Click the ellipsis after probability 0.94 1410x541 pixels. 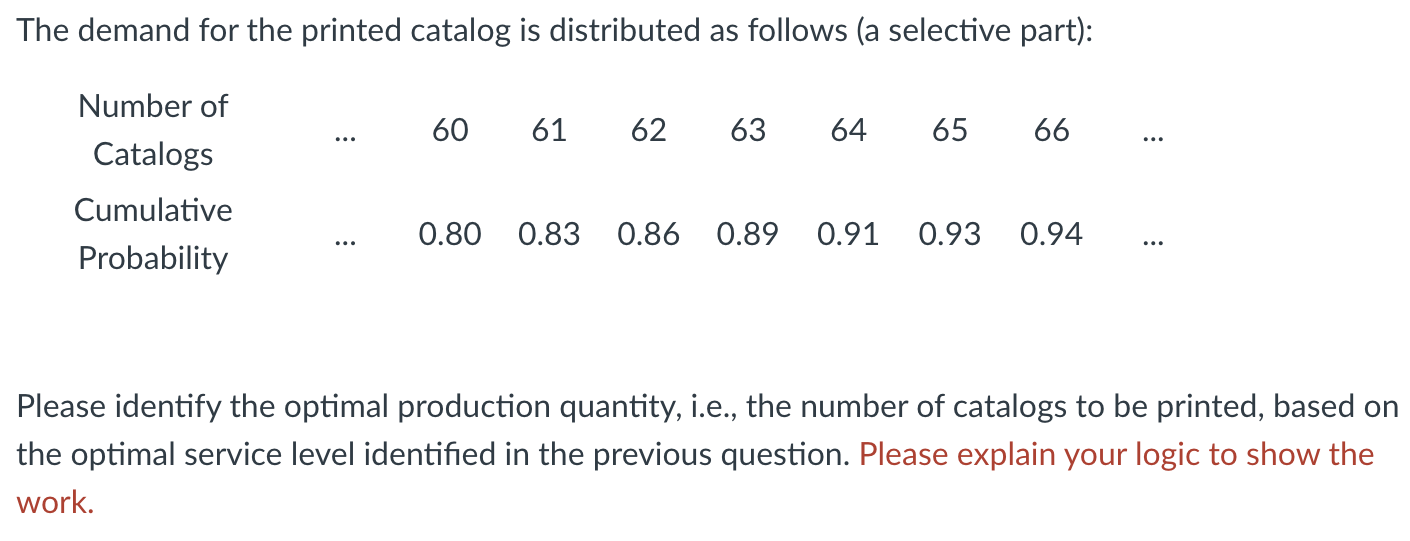point(1153,242)
